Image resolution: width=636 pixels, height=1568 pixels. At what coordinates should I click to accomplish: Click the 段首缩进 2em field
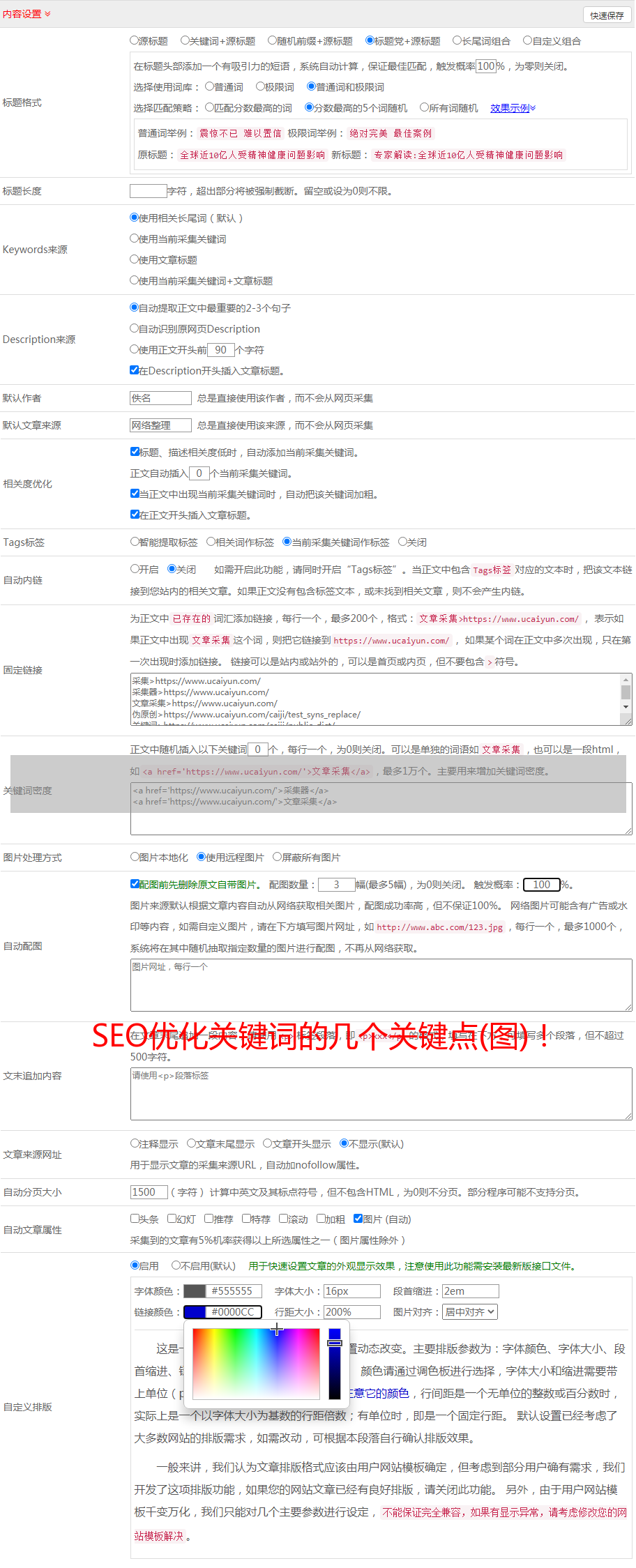pyautogui.click(x=471, y=1291)
